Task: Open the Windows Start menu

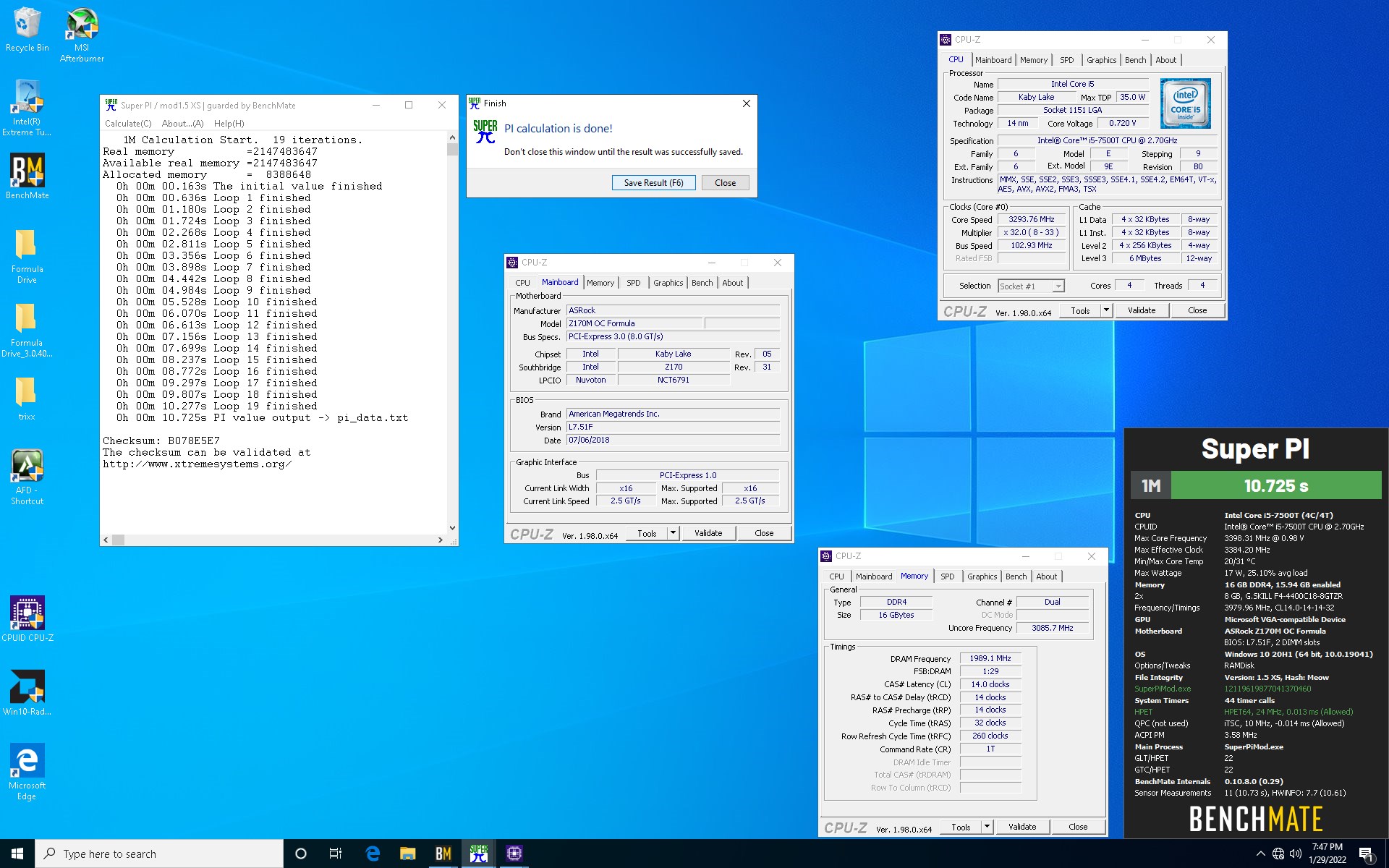Action: point(17,854)
